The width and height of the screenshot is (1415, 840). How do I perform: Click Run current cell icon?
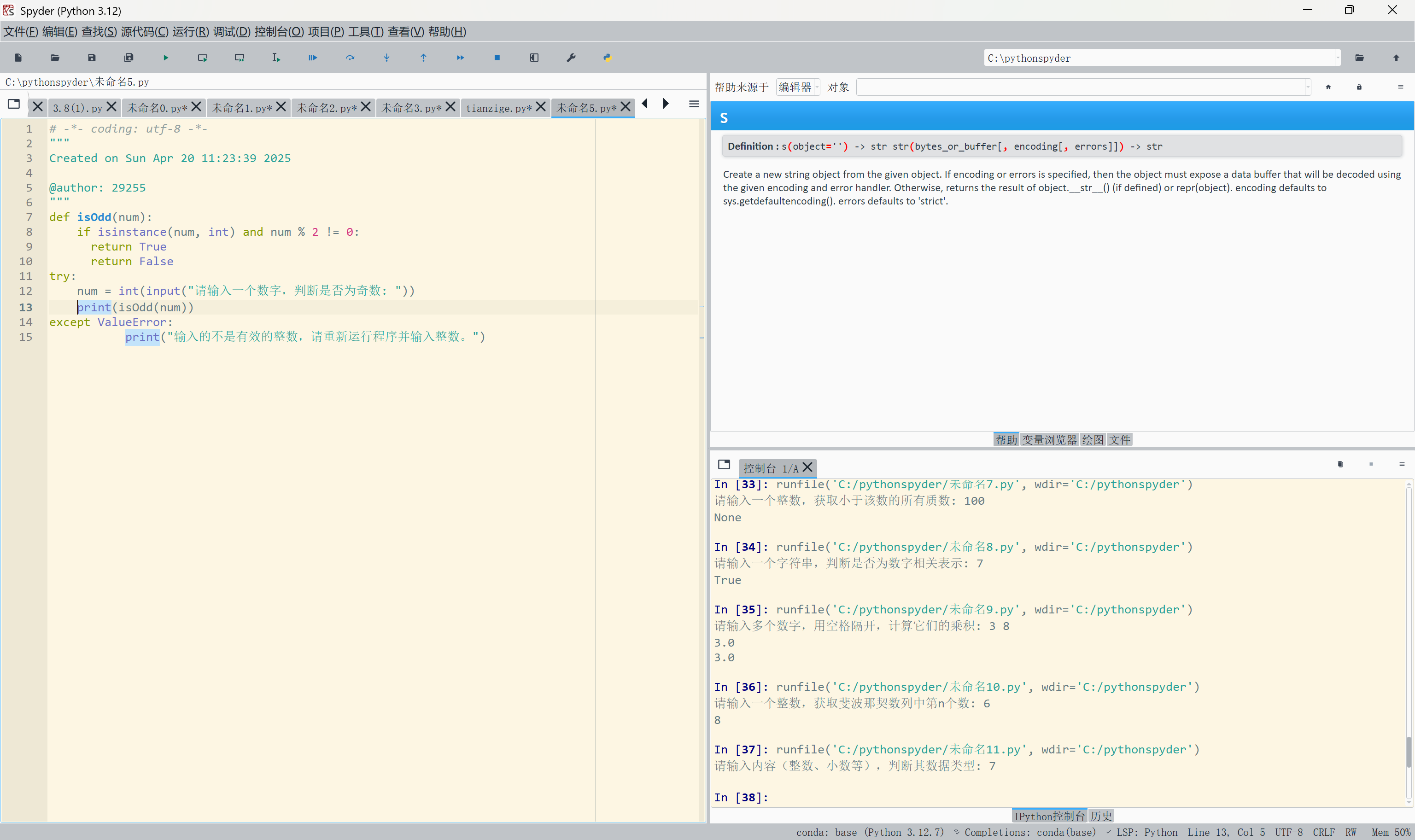click(x=203, y=58)
